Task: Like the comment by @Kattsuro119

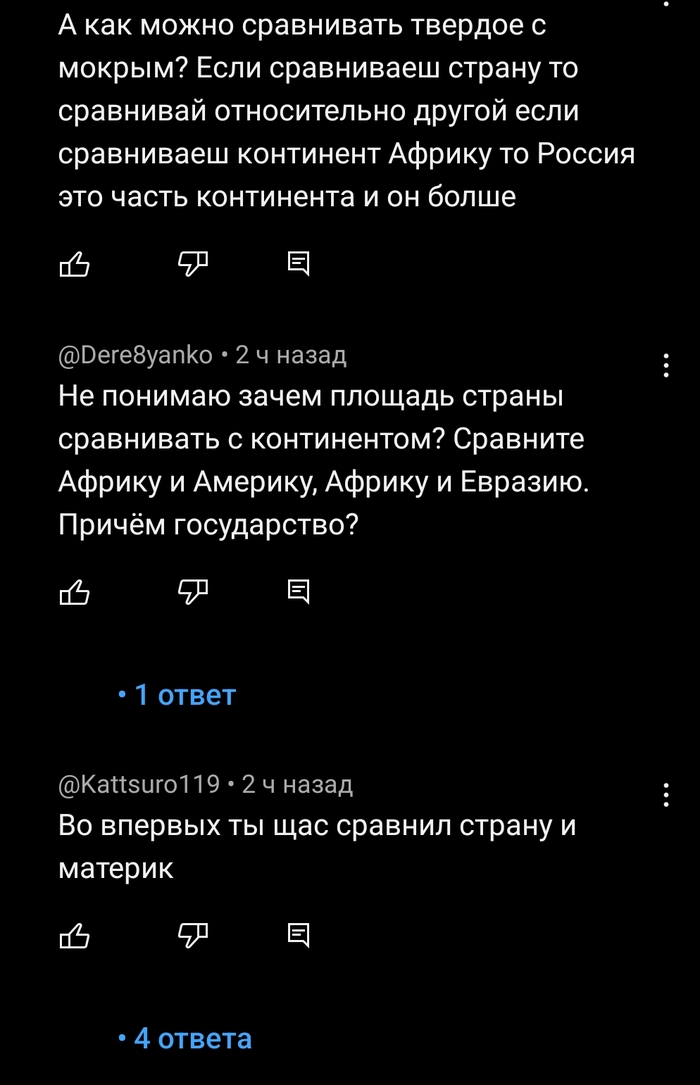Action: 75,936
